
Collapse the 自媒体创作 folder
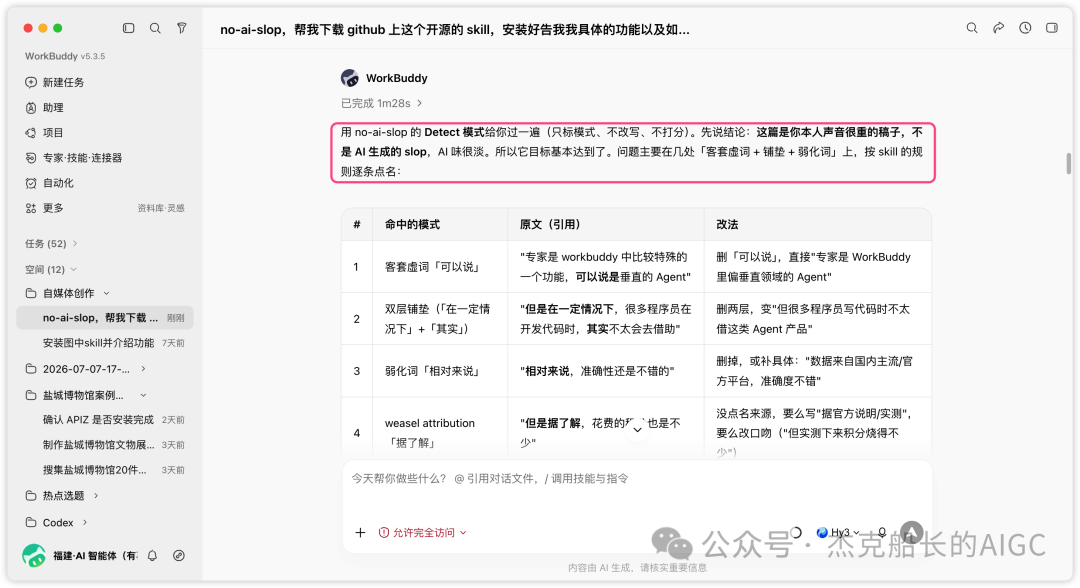pos(106,293)
